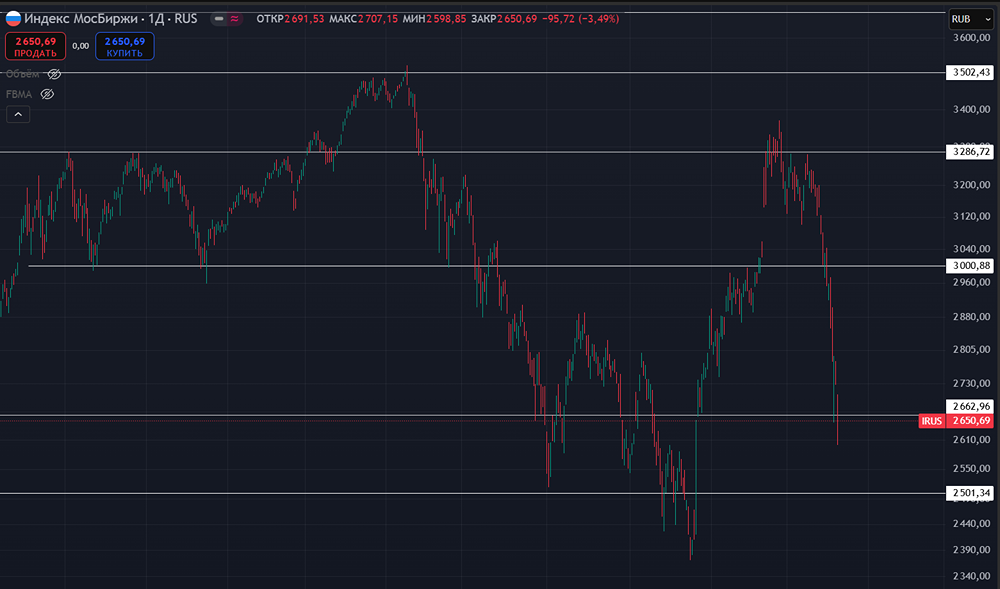The height and width of the screenshot is (589, 1000).
Task: Click the 2 610,00 price scale tick
Action: point(971,440)
